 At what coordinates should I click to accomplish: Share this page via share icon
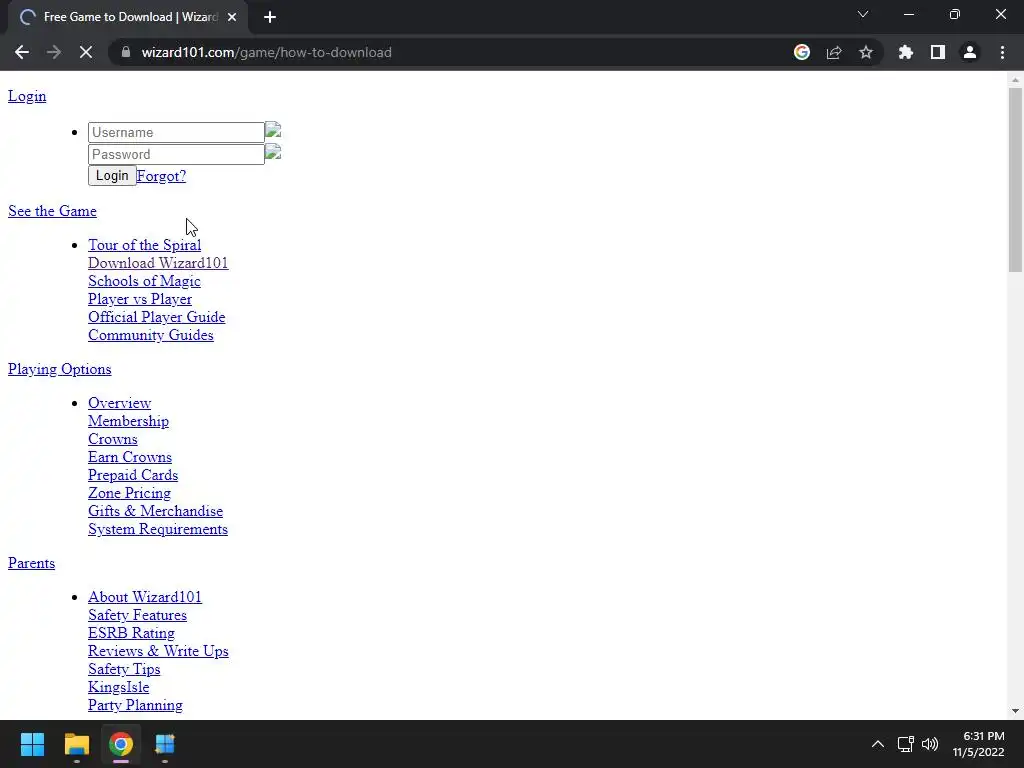pyautogui.click(x=834, y=52)
